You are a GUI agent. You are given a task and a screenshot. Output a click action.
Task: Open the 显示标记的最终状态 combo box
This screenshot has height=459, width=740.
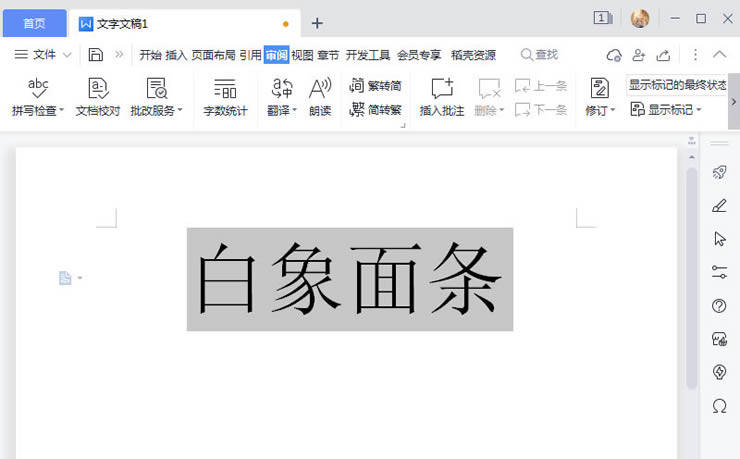coord(677,85)
